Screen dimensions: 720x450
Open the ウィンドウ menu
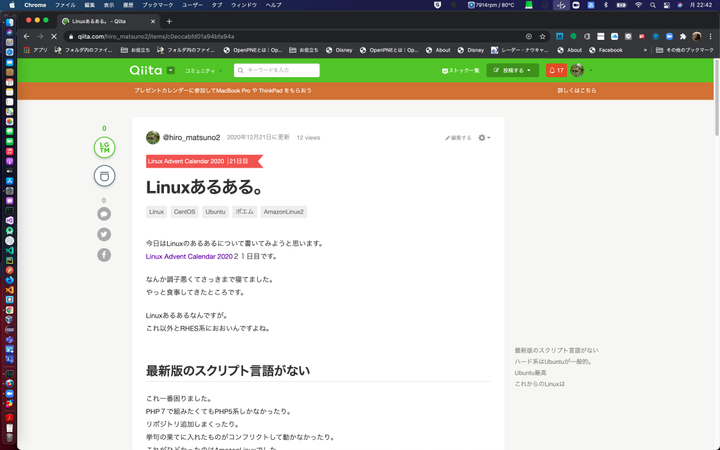pyautogui.click(x=243, y=5)
